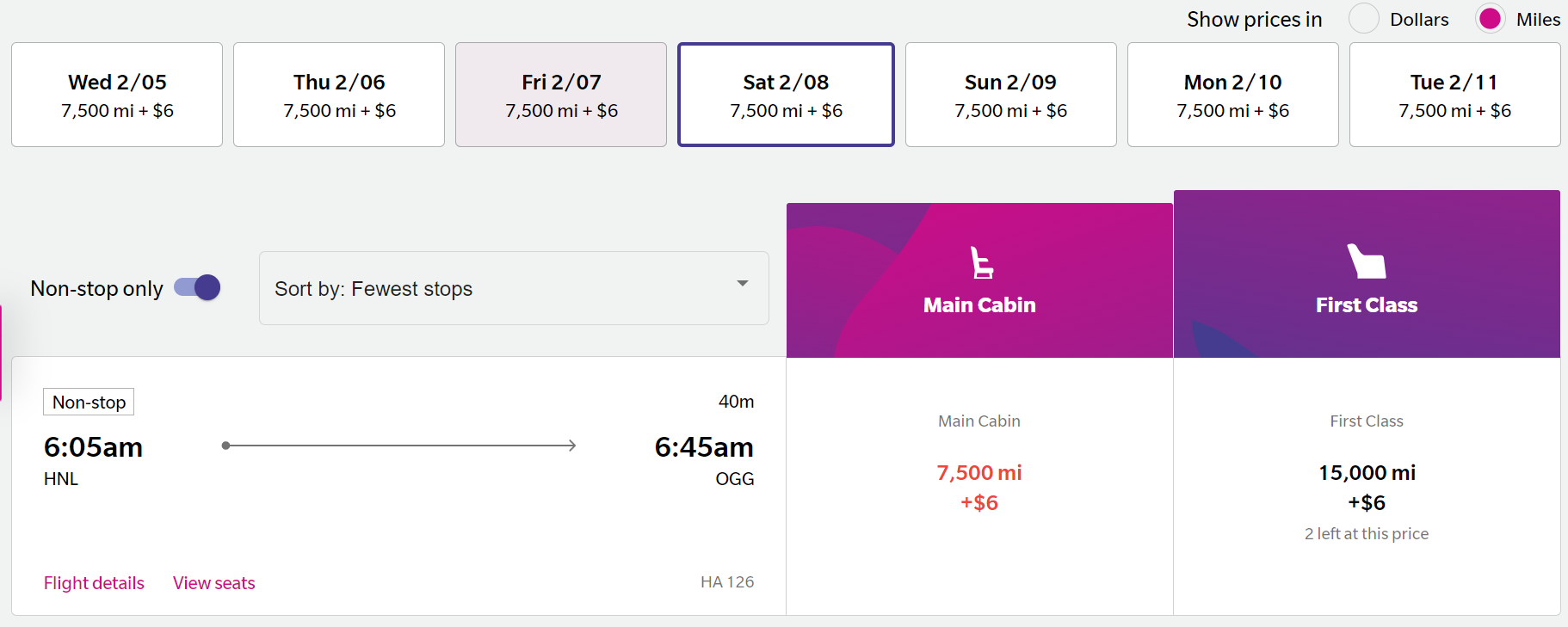Viewport: 1568px width, 627px height.
Task: Click the Non-stop badge on the flight
Action: click(88, 401)
